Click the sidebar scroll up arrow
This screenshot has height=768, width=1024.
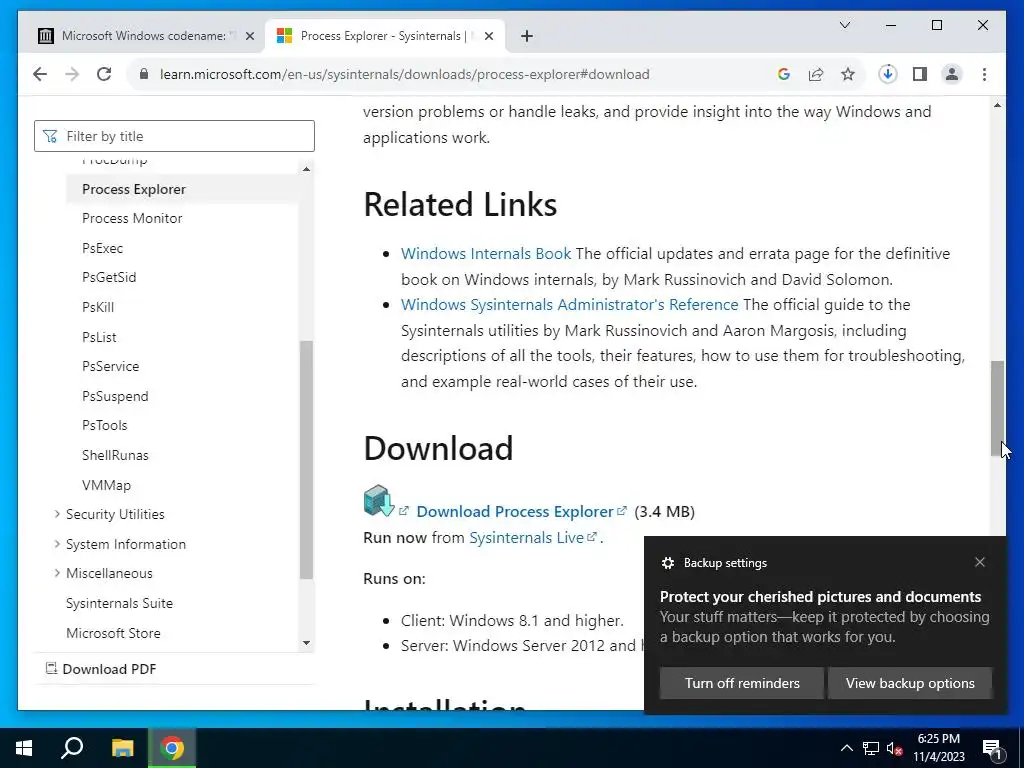tap(306, 169)
